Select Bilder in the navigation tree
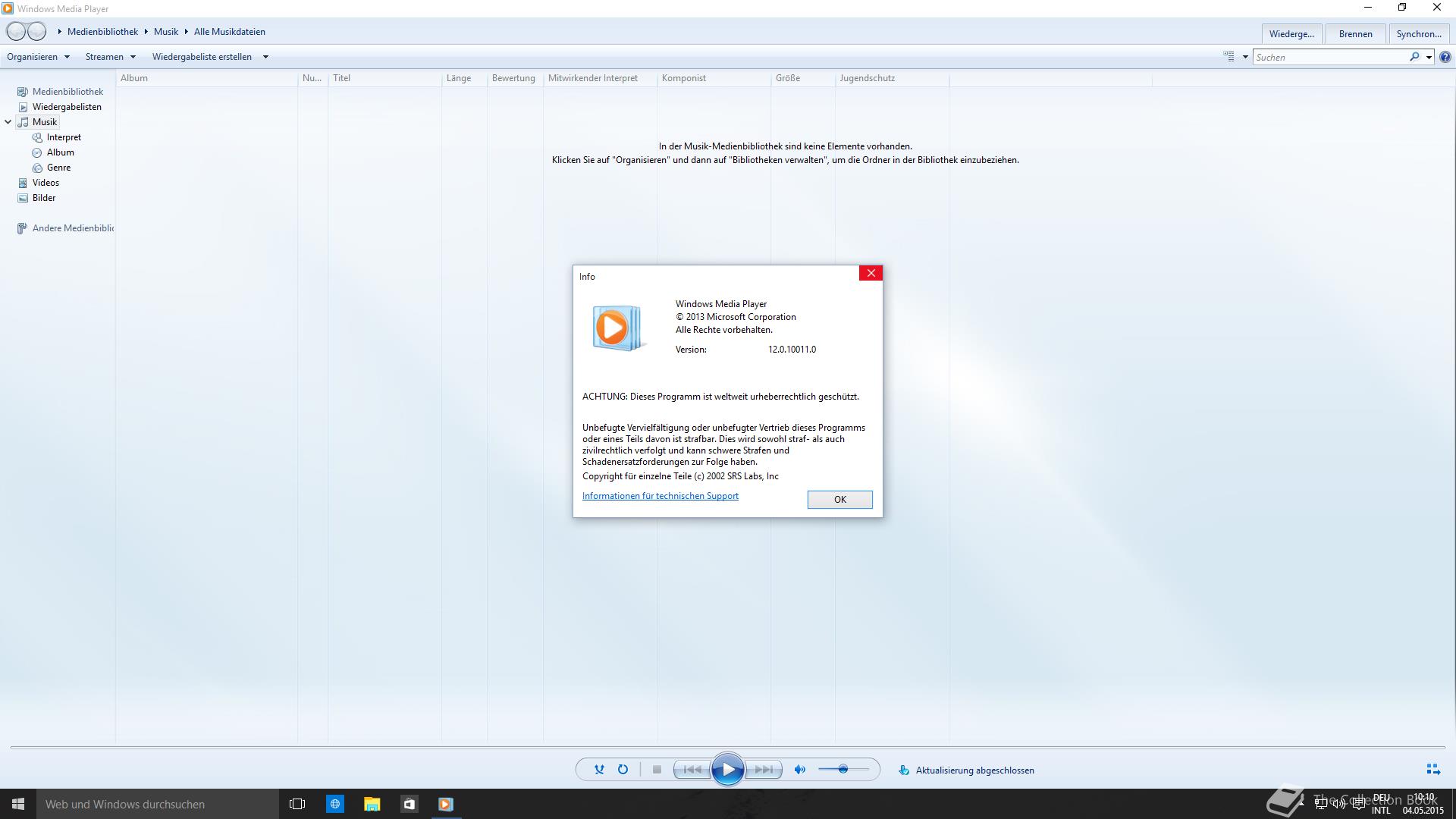 coord(44,198)
